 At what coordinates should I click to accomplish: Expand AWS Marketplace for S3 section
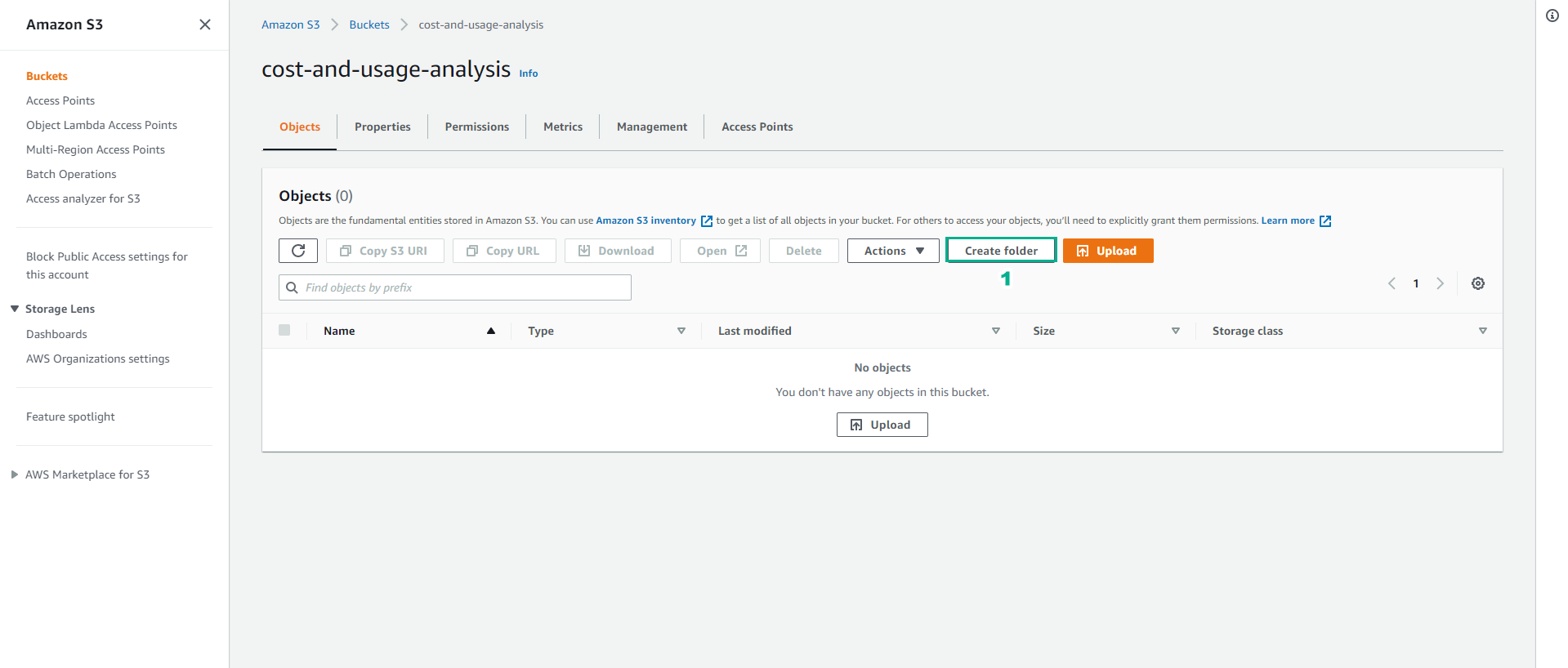(x=15, y=474)
